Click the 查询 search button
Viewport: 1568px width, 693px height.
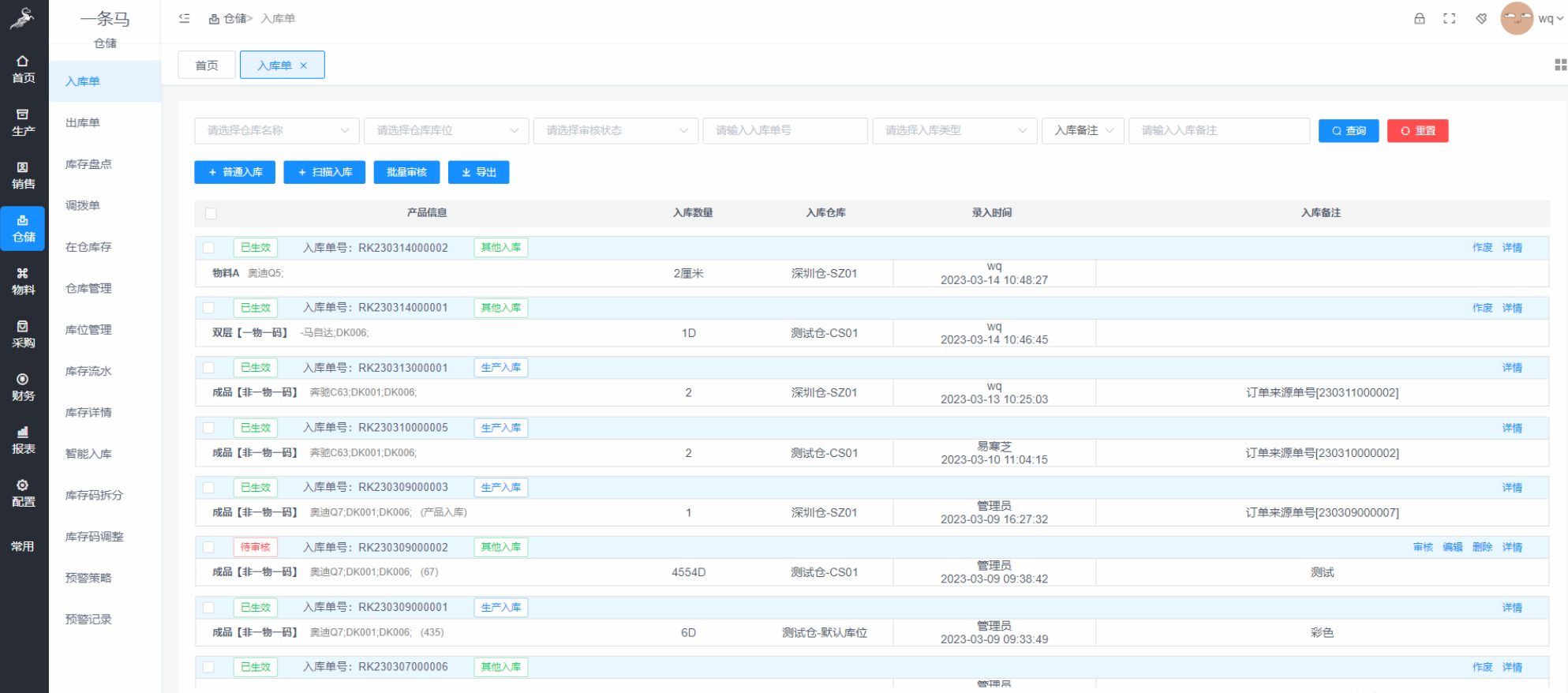1349,131
